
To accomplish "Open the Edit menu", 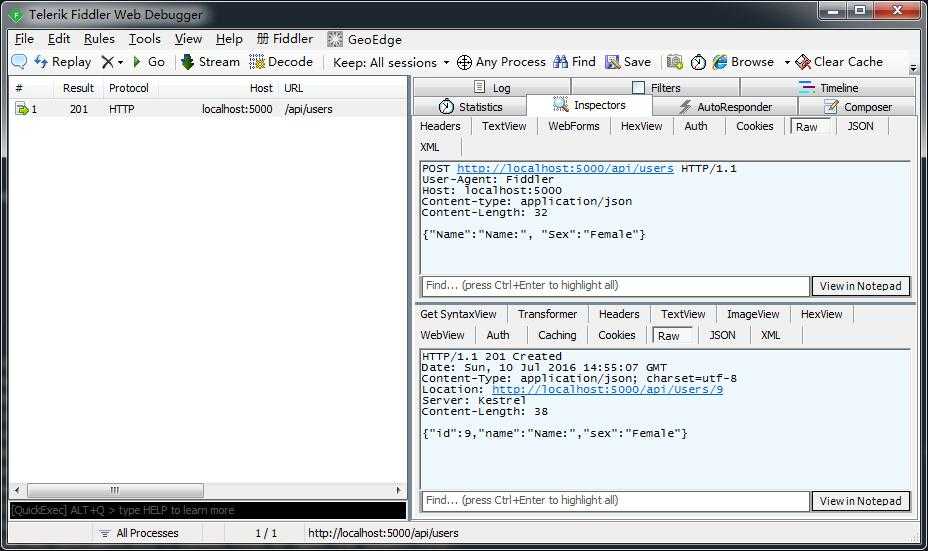I will click(x=59, y=39).
